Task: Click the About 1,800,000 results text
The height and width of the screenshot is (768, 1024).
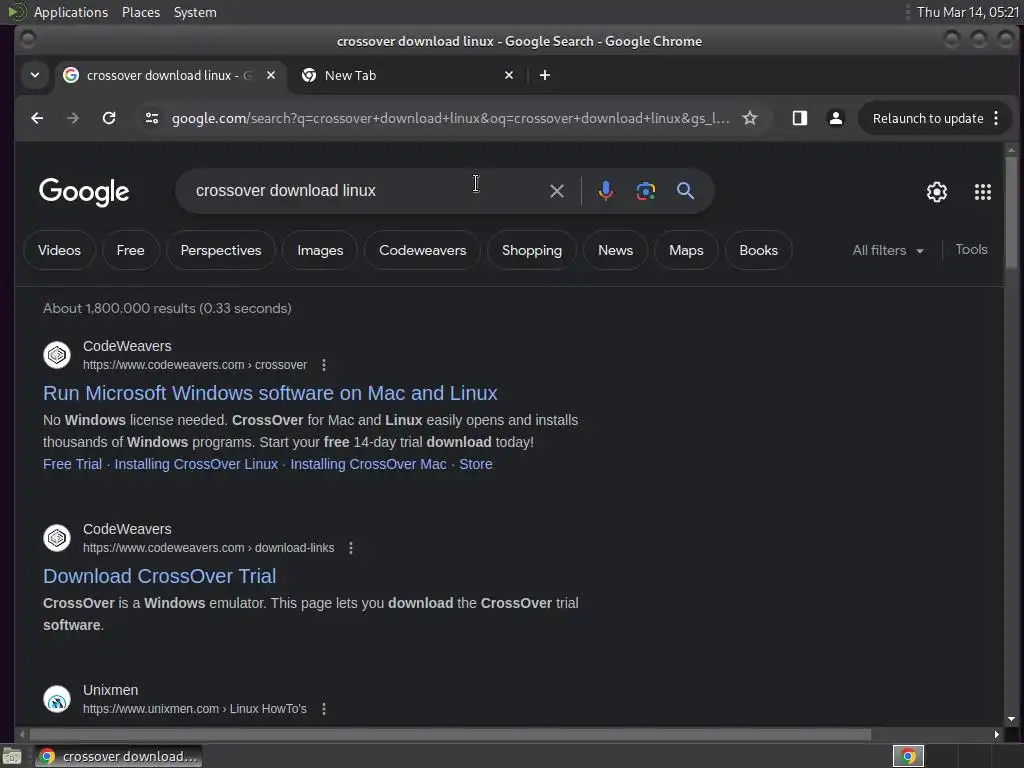Action: click(x=167, y=308)
